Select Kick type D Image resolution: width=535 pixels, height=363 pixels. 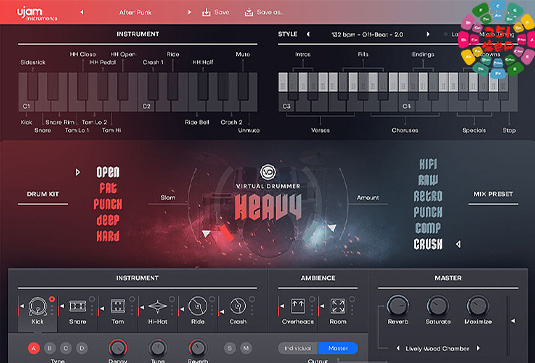click(x=82, y=348)
